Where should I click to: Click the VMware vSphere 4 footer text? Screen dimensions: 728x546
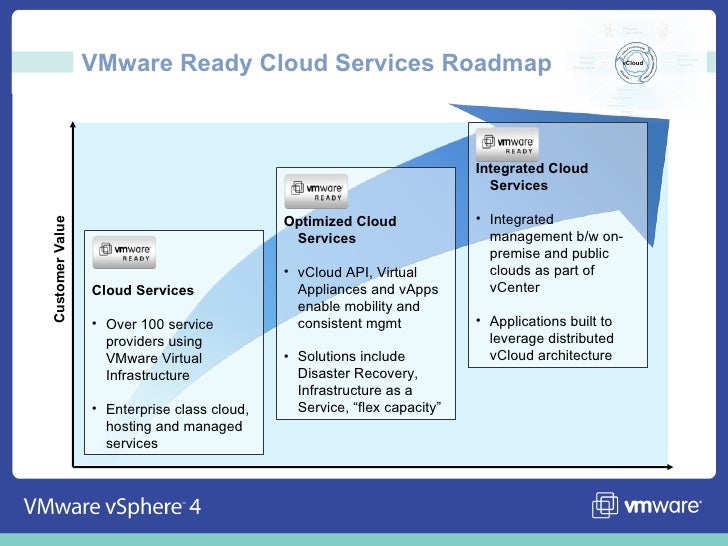pyautogui.click(x=112, y=507)
